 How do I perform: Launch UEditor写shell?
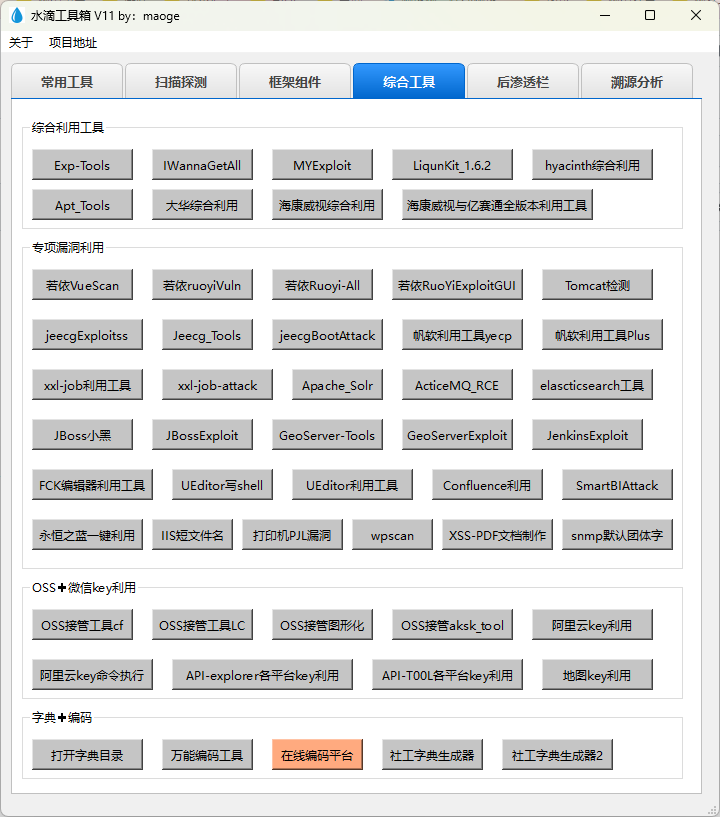pyautogui.click(x=222, y=485)
